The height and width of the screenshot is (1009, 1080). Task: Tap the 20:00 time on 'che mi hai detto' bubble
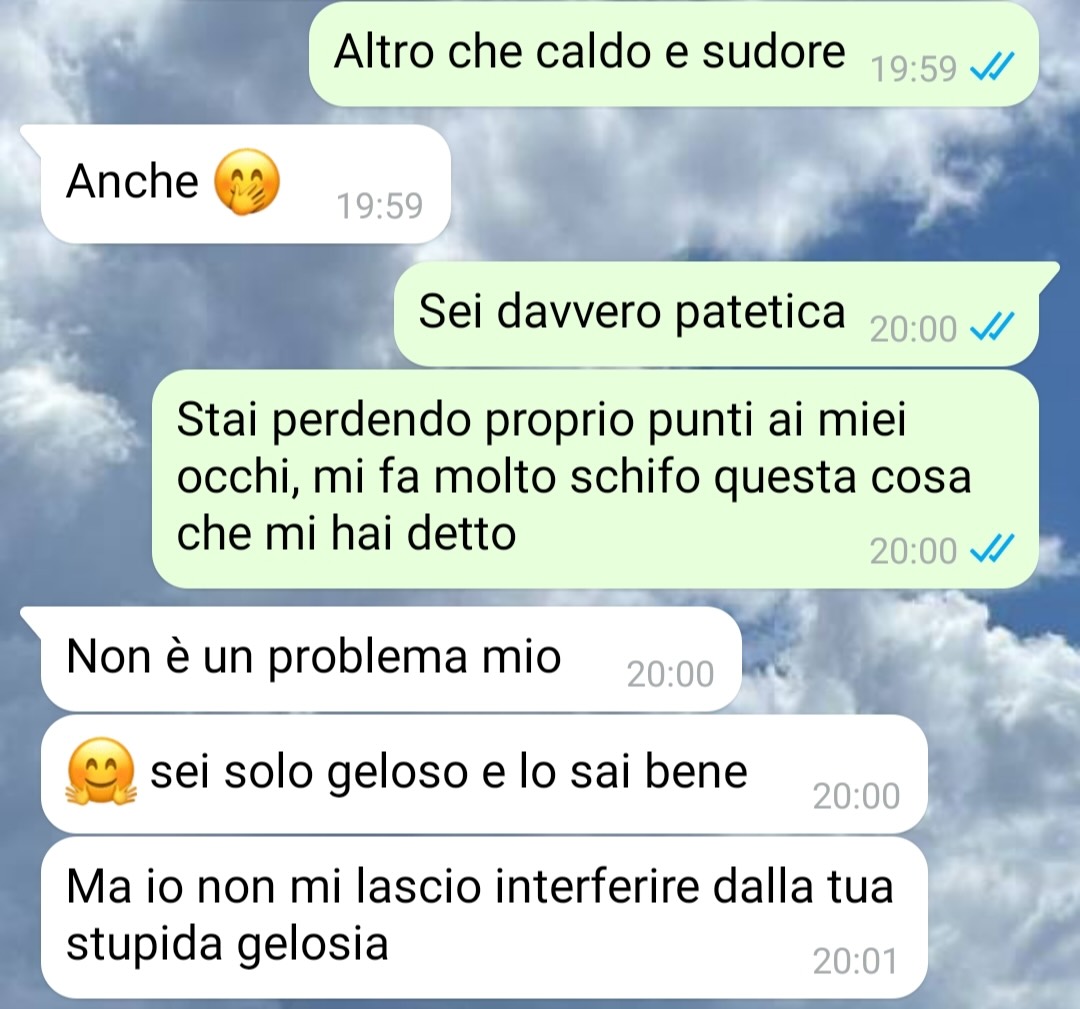pyautogui.click(x=913, y=551)
